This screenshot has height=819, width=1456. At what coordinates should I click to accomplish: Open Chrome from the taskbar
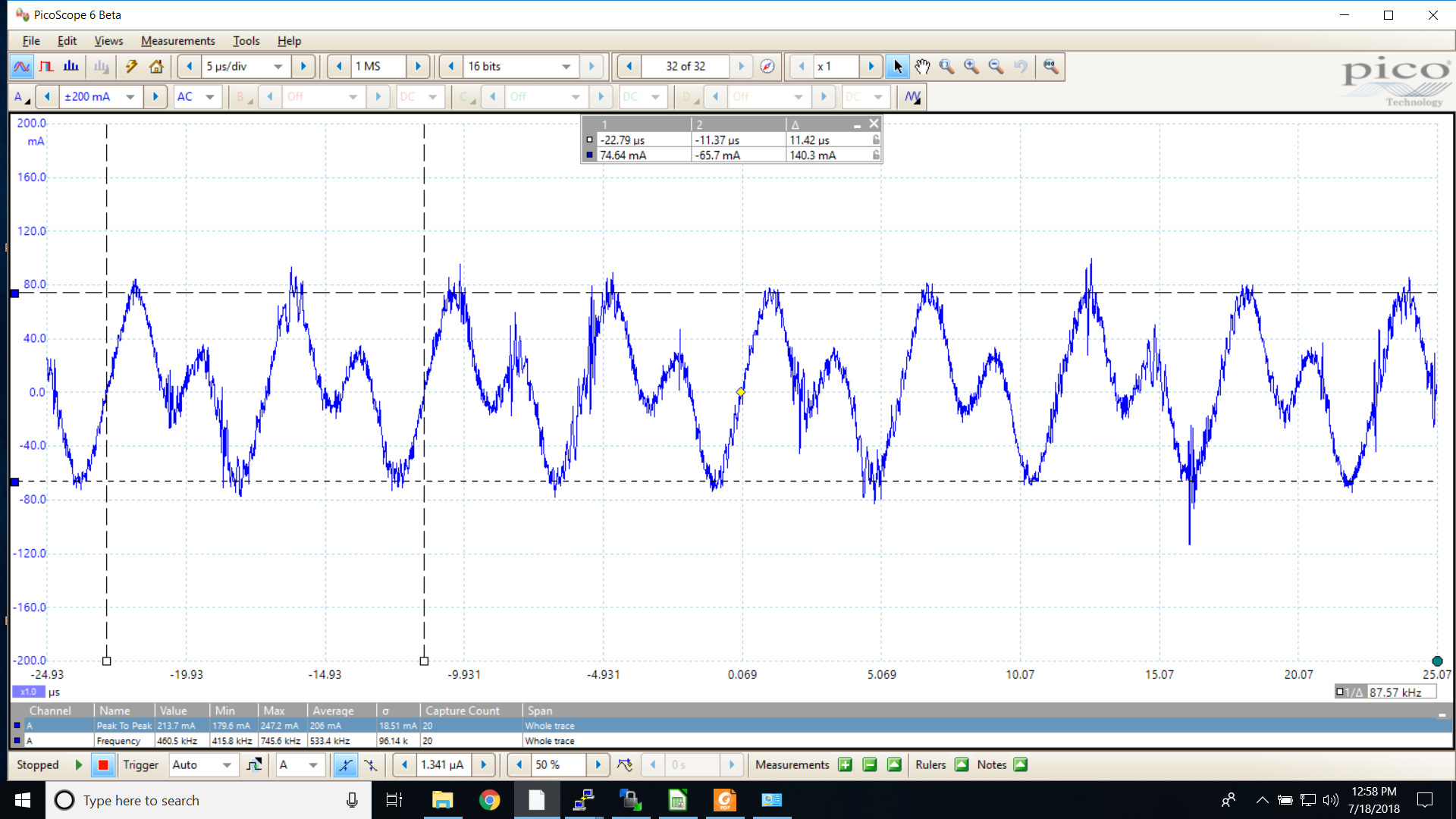click(489, 800)
